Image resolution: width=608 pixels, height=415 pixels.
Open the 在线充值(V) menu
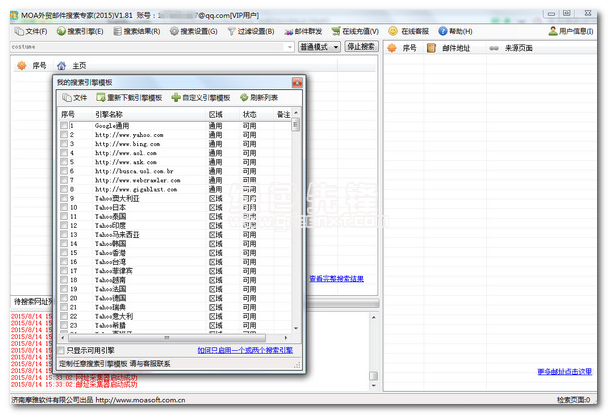coord(355,31)
